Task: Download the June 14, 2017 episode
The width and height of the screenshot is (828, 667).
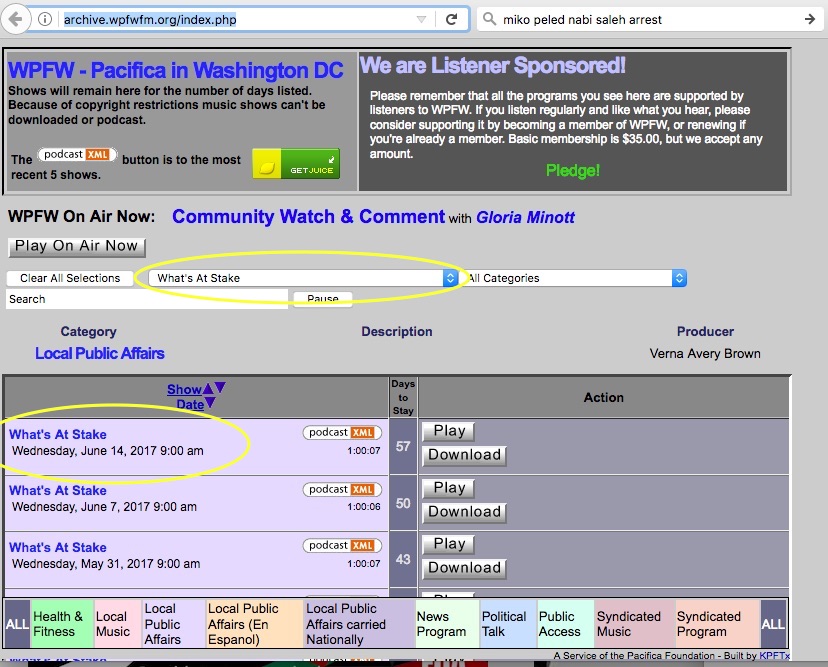Action: 465,455
